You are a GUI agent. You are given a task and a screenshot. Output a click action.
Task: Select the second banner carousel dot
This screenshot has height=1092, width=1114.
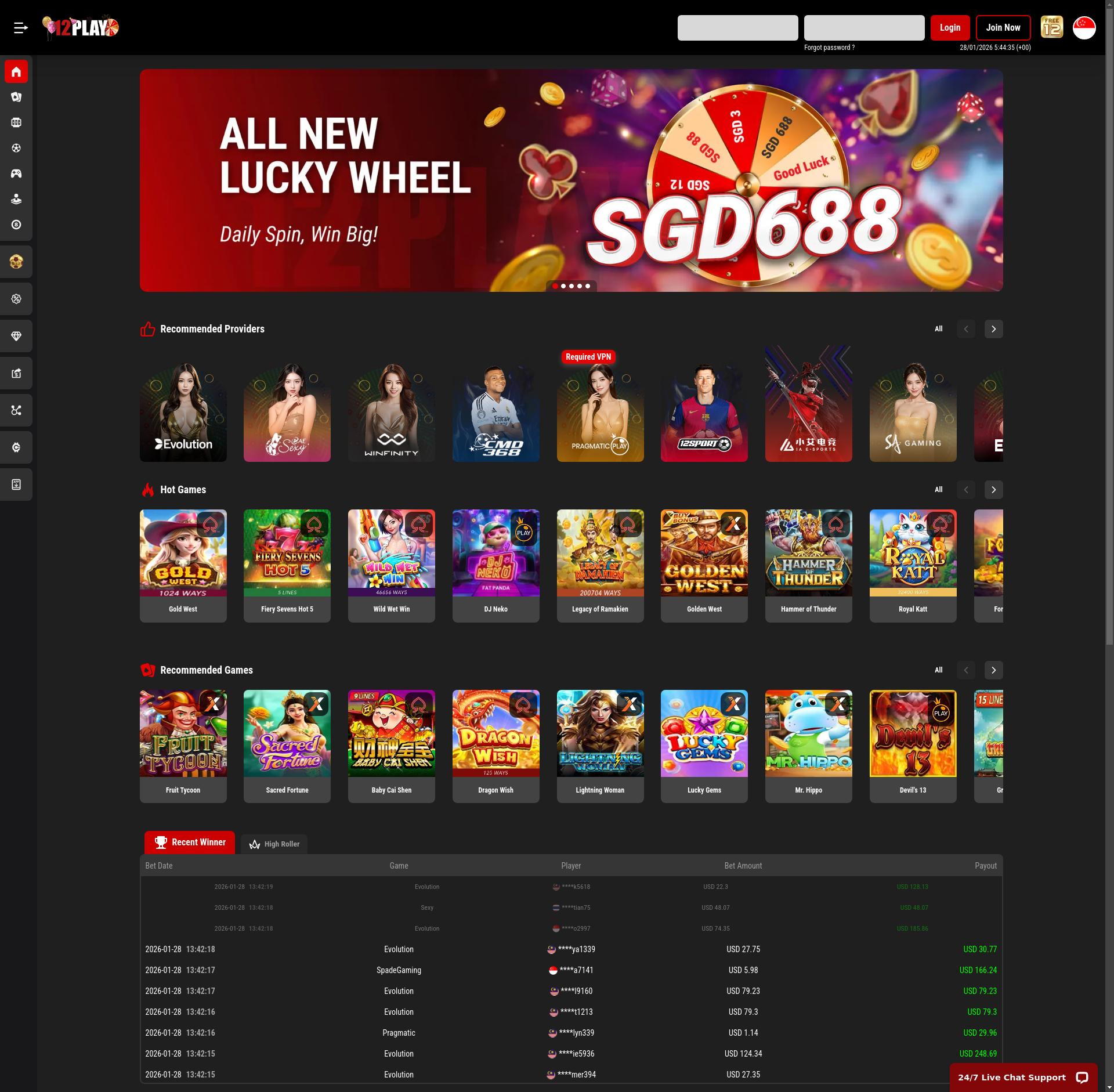[x=563, y=286]
